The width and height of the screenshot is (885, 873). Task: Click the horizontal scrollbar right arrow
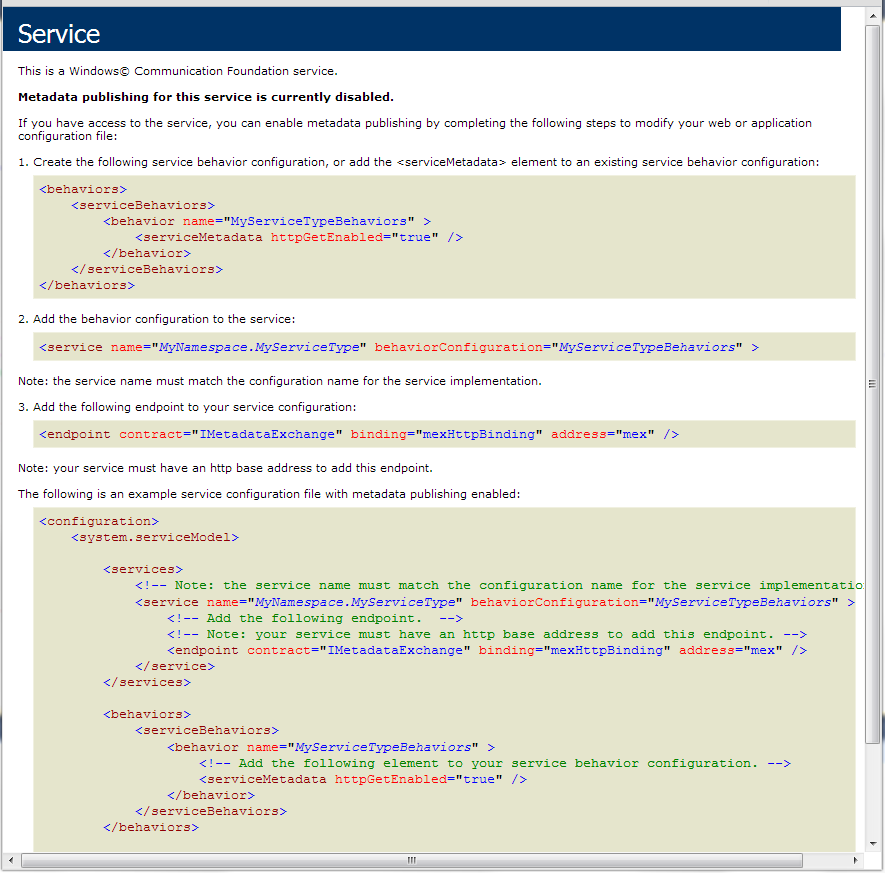pos(856,861)
